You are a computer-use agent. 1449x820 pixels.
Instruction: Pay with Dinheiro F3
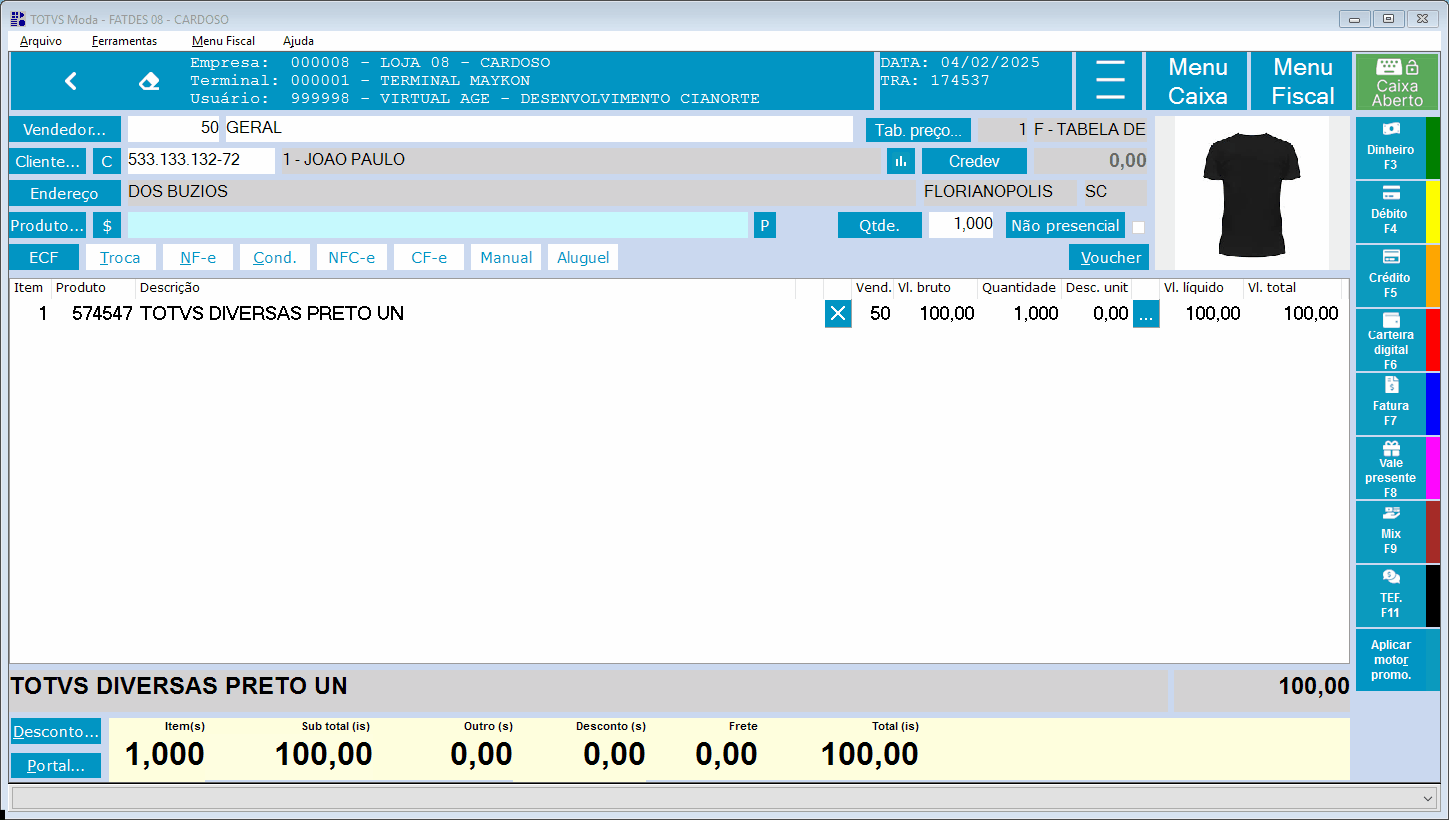coord(1391,148)
